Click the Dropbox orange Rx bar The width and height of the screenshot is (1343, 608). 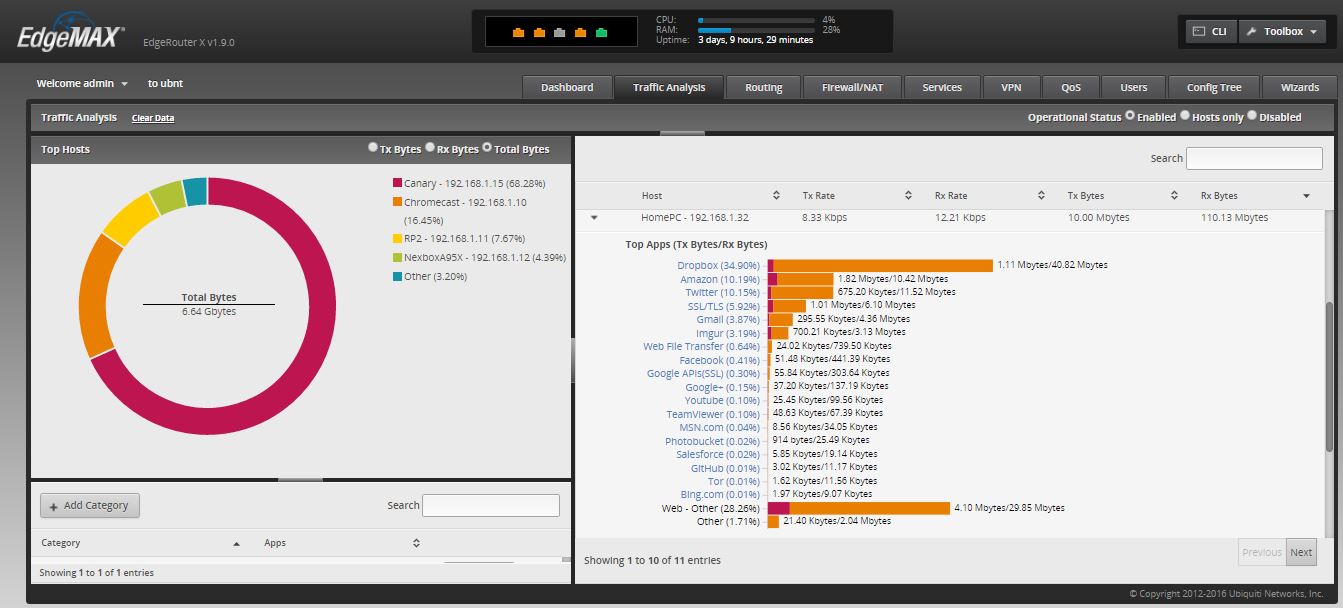(883, 265)
